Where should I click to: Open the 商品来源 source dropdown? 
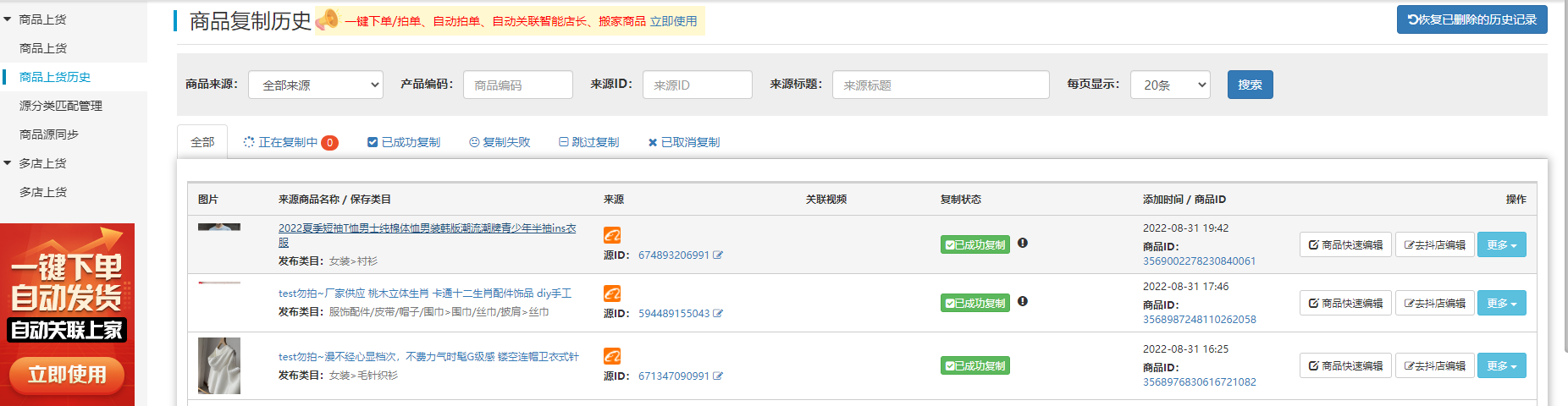[x=315, y=85]
